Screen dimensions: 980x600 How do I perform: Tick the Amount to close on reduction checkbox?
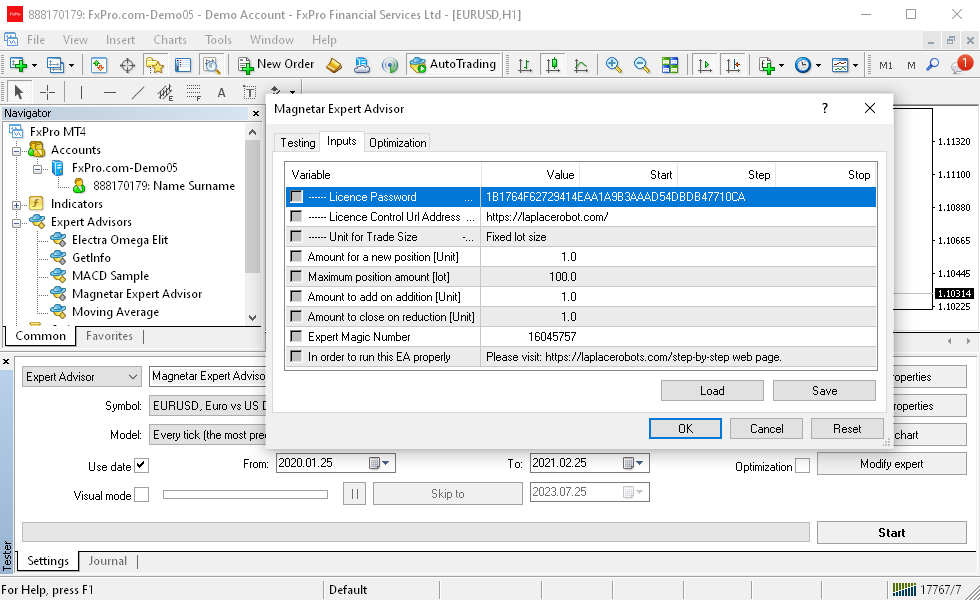pos(296,317)
